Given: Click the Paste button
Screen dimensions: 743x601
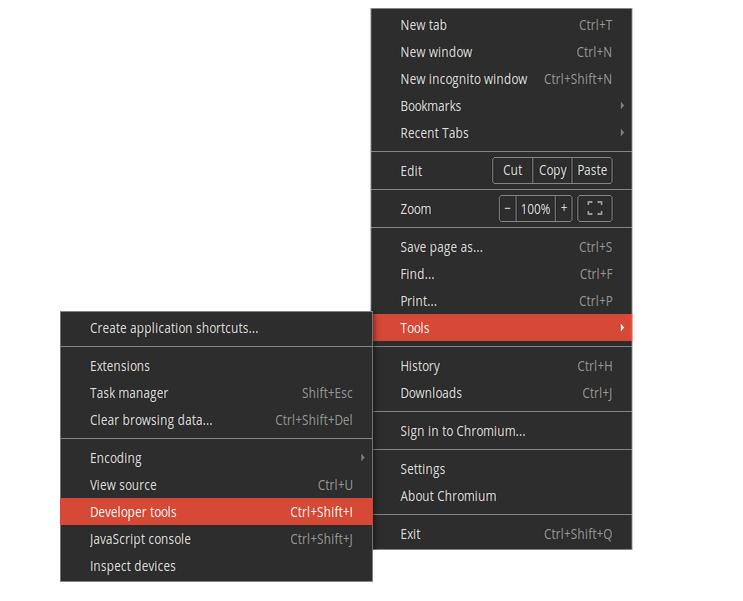Looking at the screenshot, I should click(x=592, y=171).
